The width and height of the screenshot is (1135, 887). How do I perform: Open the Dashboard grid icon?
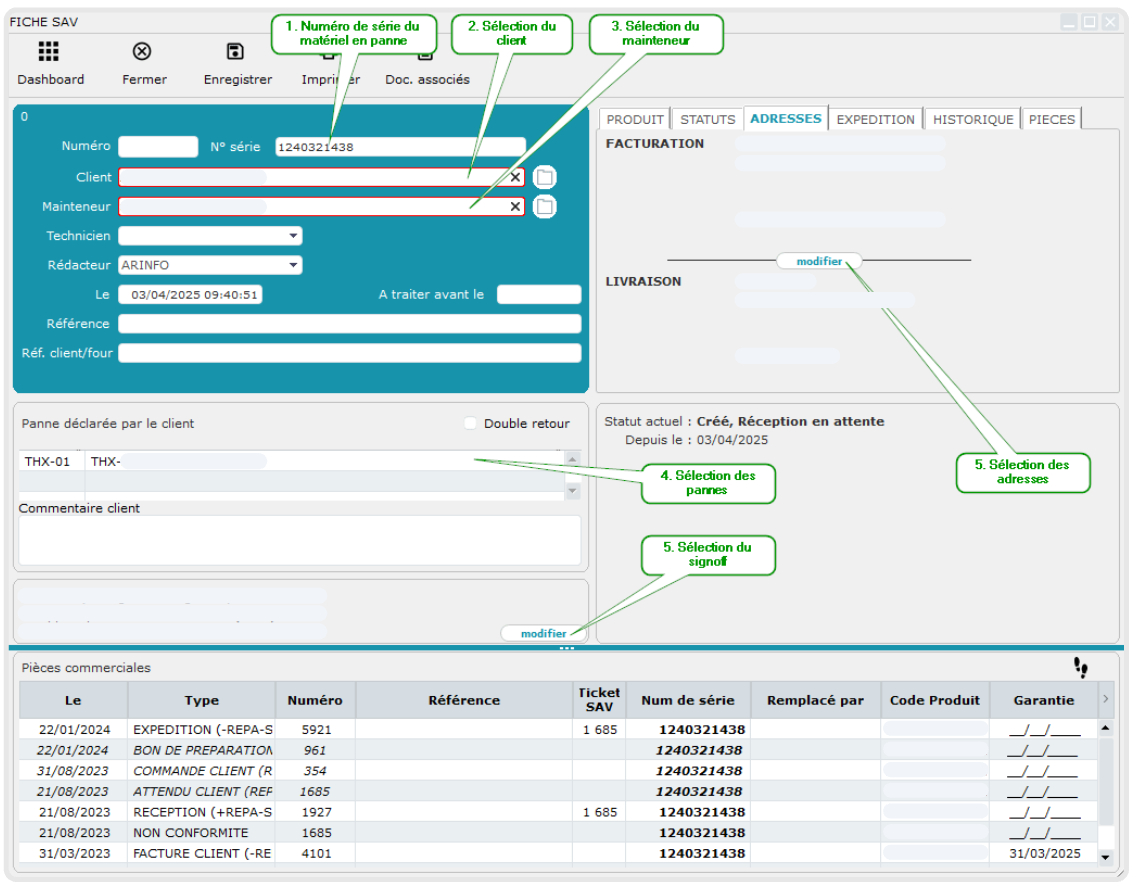click(49, 52)
